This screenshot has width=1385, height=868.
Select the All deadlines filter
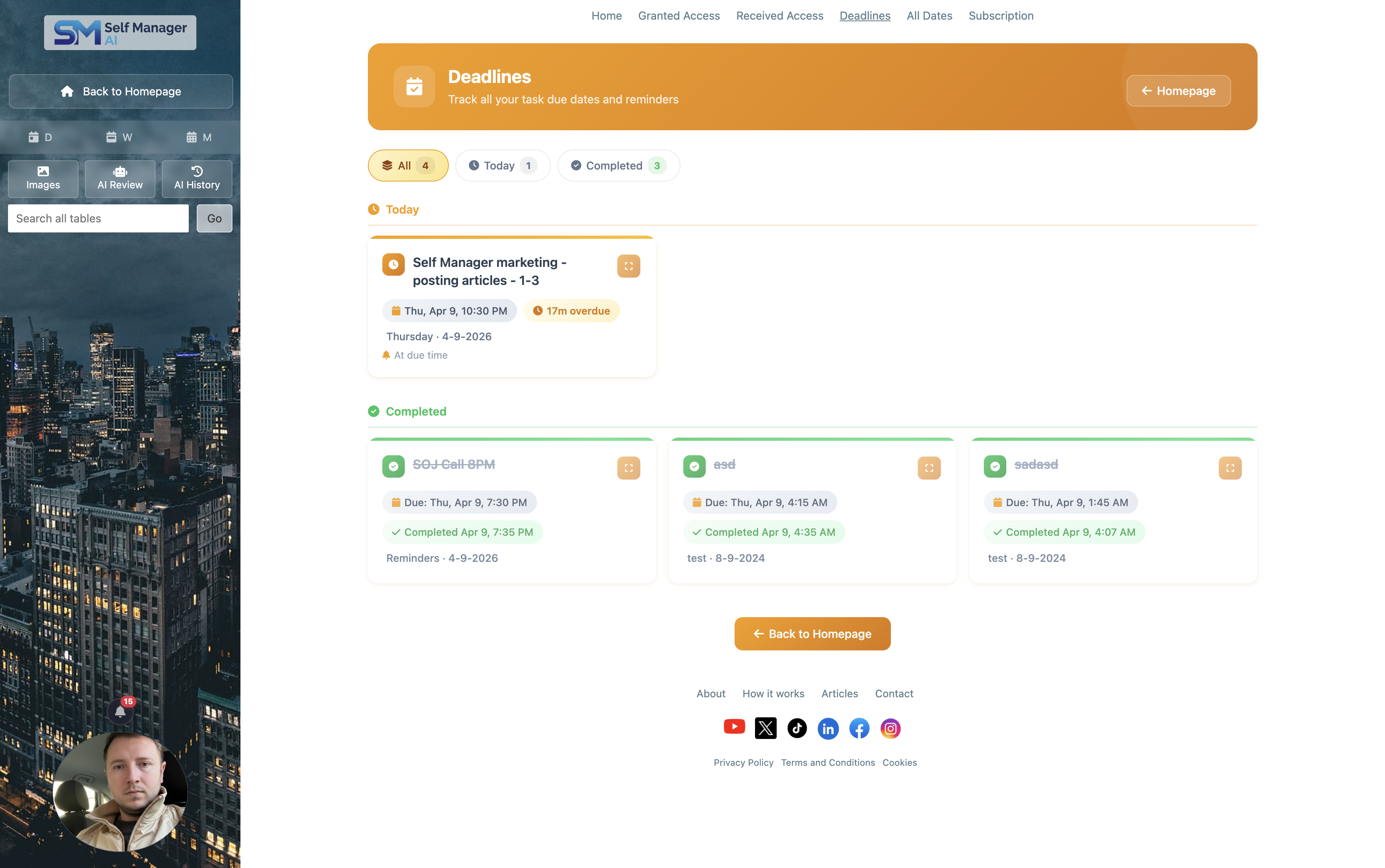(408, 166)
